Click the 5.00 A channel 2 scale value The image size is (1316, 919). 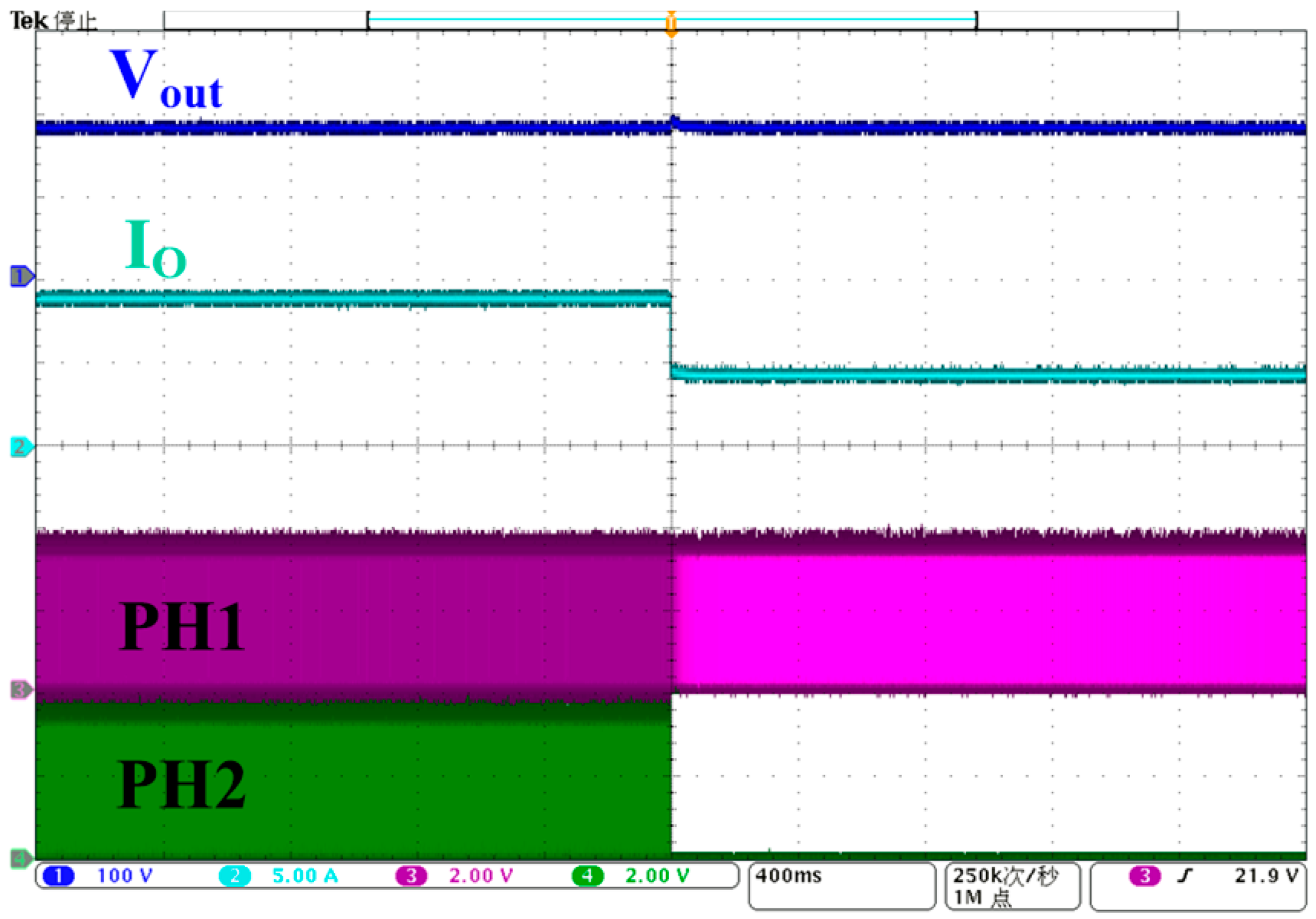pos(305,875)
